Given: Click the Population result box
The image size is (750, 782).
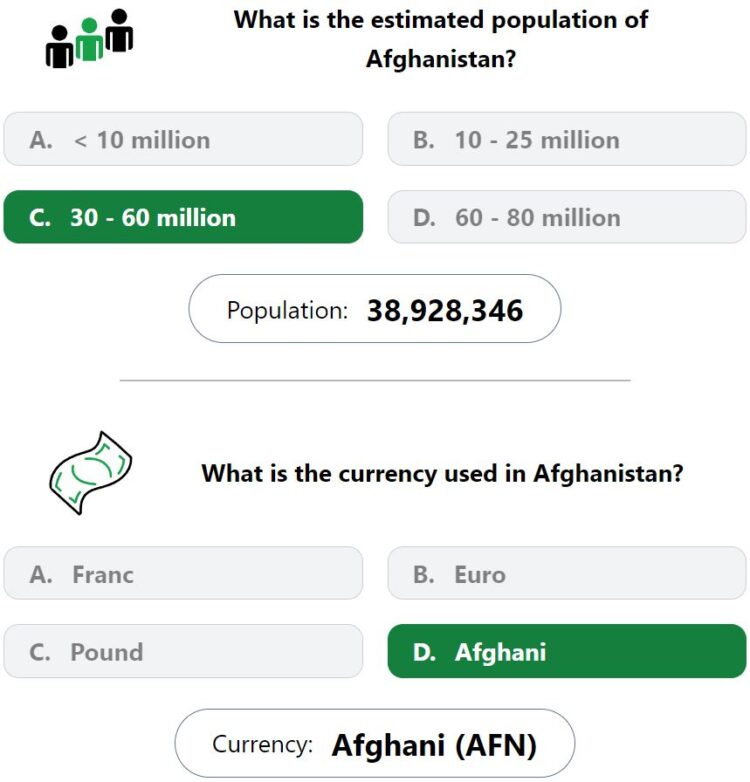Looking at the screenshot, I should point(375,308).
